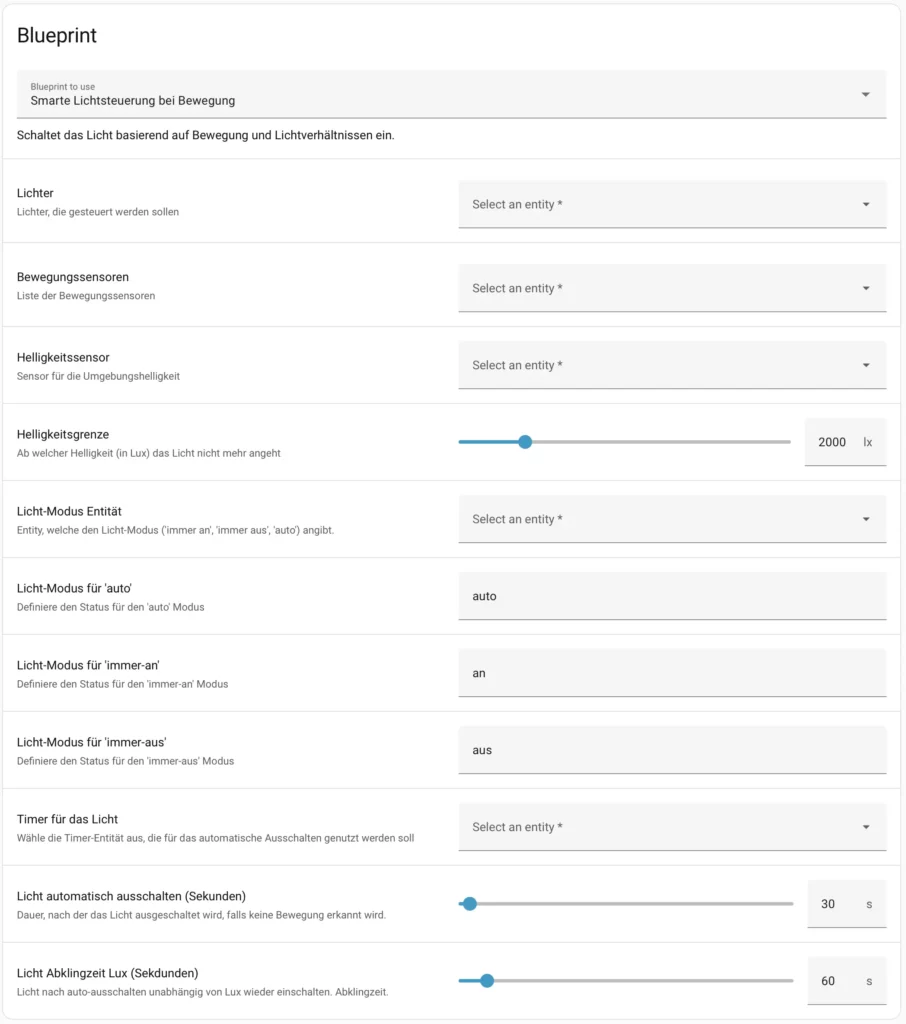The image size is (906, 1024).
Task: Focus the 'immer-an' mode text field
Action: point(672,673)
